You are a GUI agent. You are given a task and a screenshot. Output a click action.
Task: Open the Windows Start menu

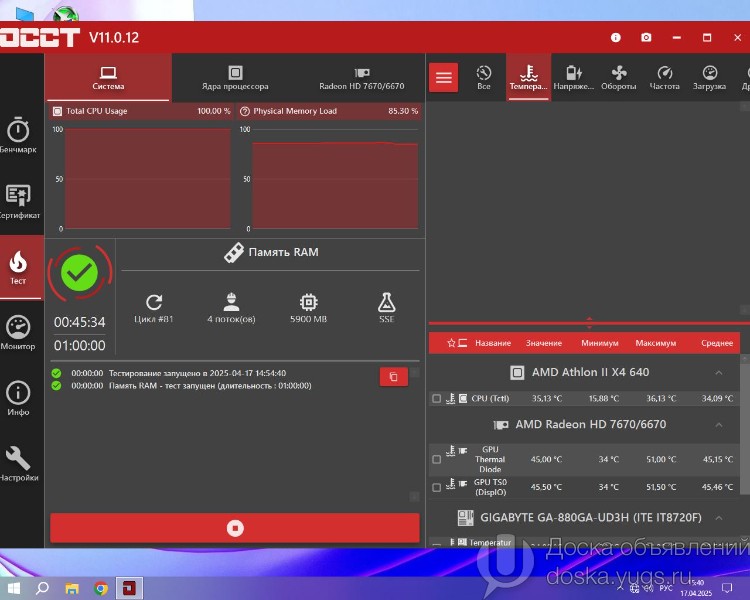coord(14,588)
